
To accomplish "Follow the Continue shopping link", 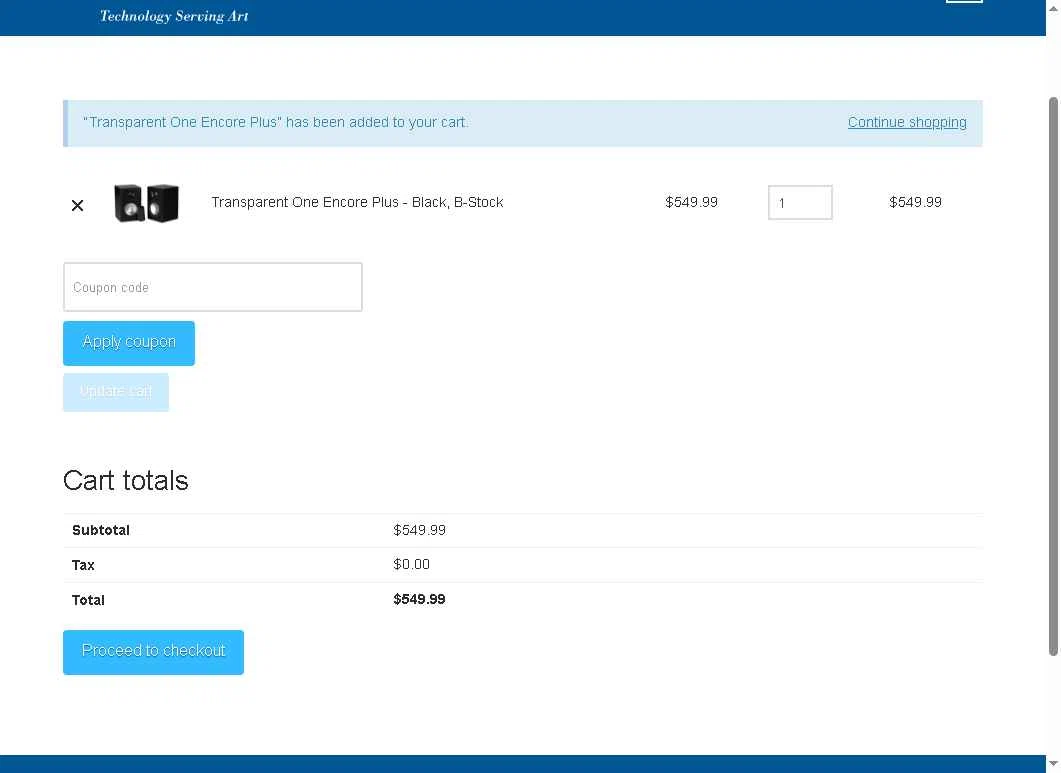I will click(x=907, y=123).
